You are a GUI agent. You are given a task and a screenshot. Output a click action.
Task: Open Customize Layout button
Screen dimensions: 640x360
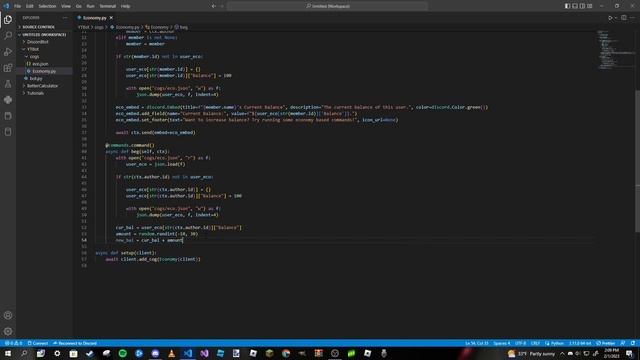click(x=589, y=6)
